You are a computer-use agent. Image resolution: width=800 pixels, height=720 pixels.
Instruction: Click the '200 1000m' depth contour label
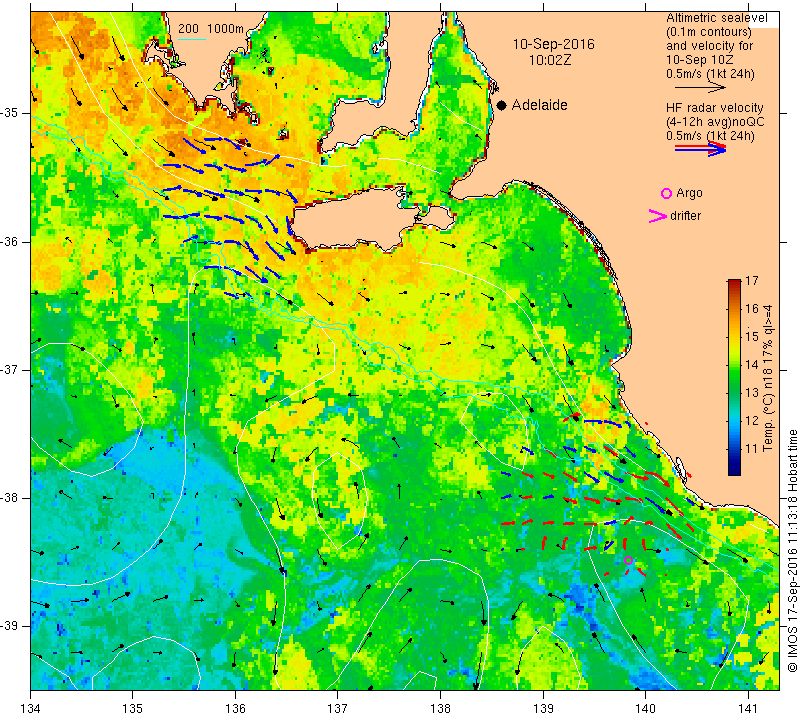tap(211, 29)
